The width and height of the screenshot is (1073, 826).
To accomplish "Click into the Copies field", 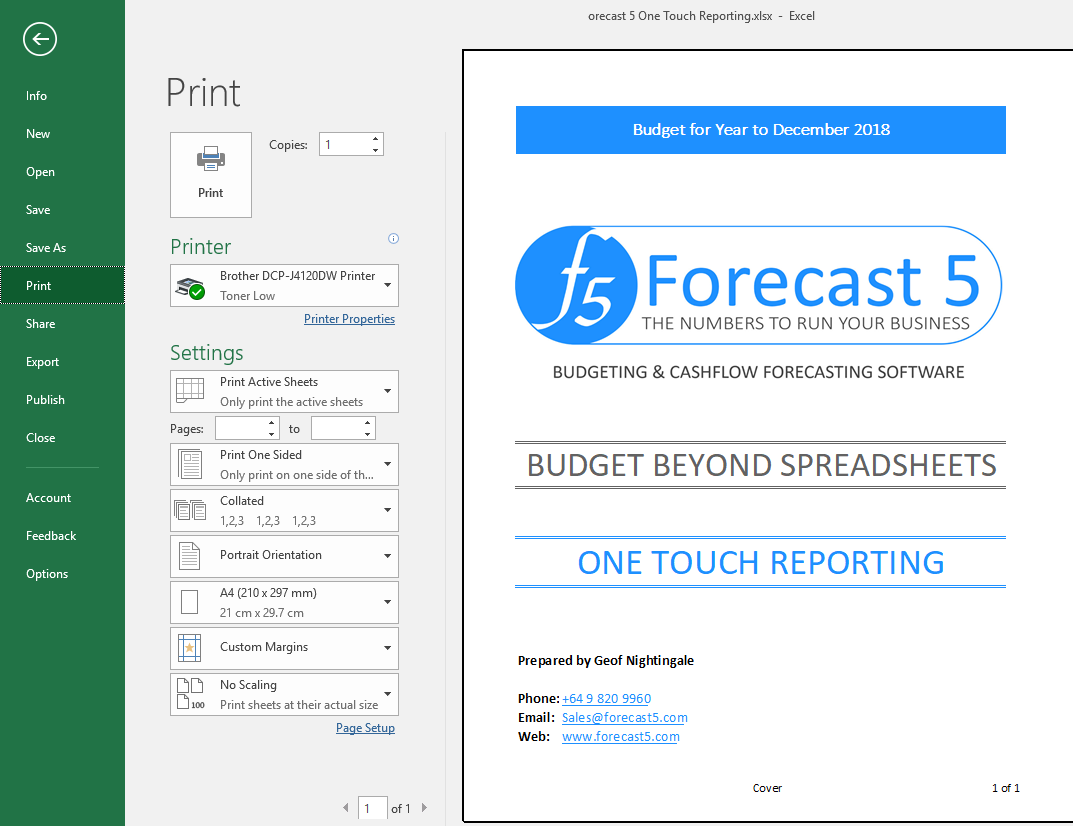I will 345,144.
